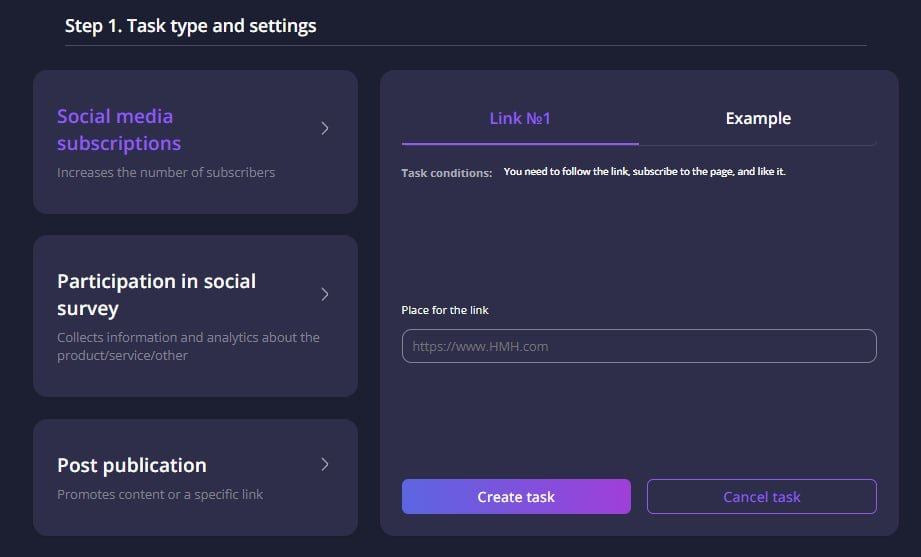
Task: Pick the Post publication title
Action: 132,465
